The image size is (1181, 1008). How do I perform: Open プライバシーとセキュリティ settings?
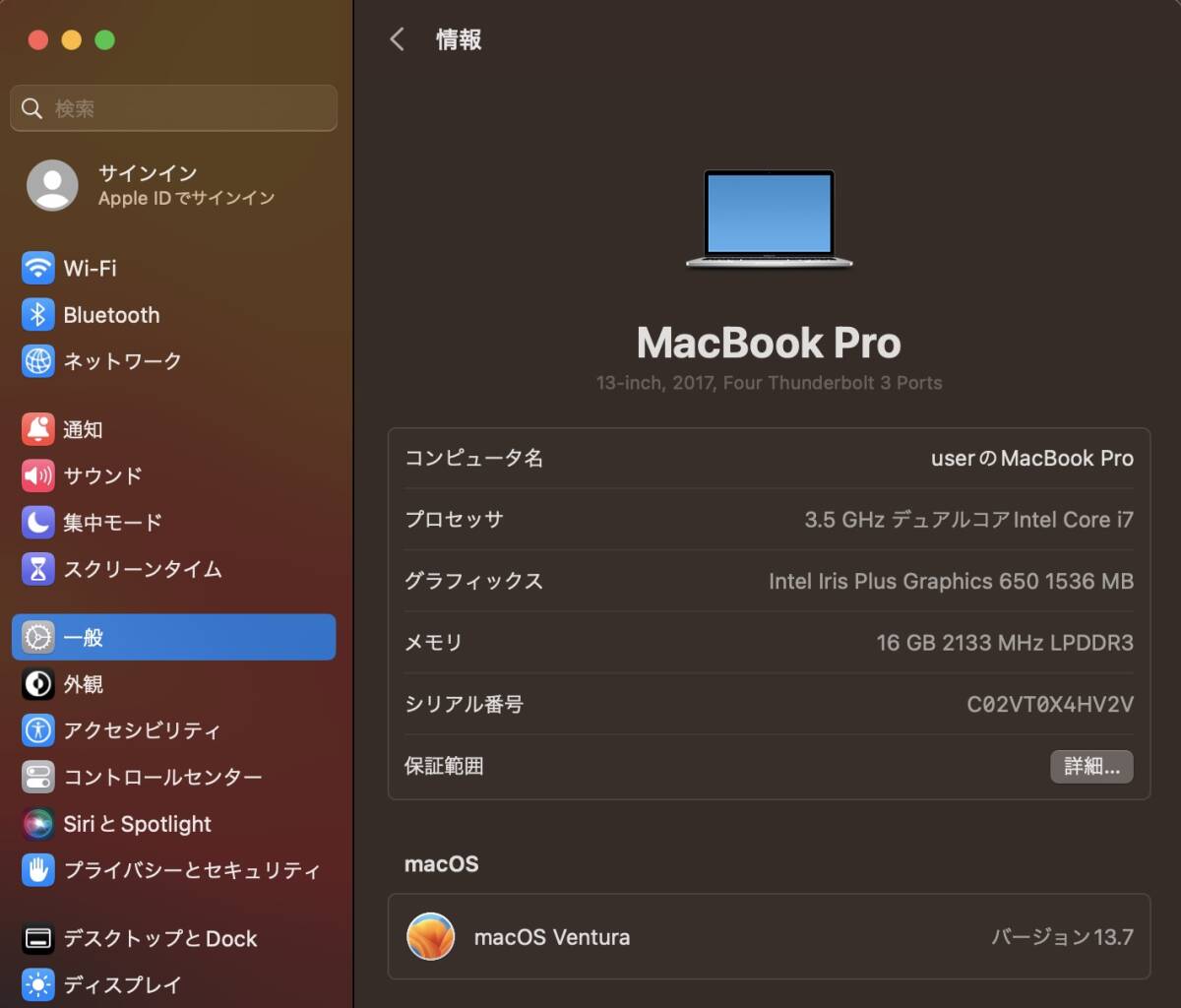tap(173, 870)
